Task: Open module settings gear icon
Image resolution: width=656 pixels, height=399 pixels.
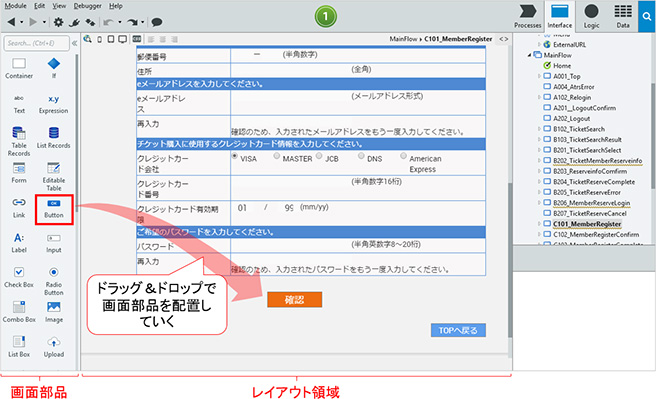Action: pos(59,22)
